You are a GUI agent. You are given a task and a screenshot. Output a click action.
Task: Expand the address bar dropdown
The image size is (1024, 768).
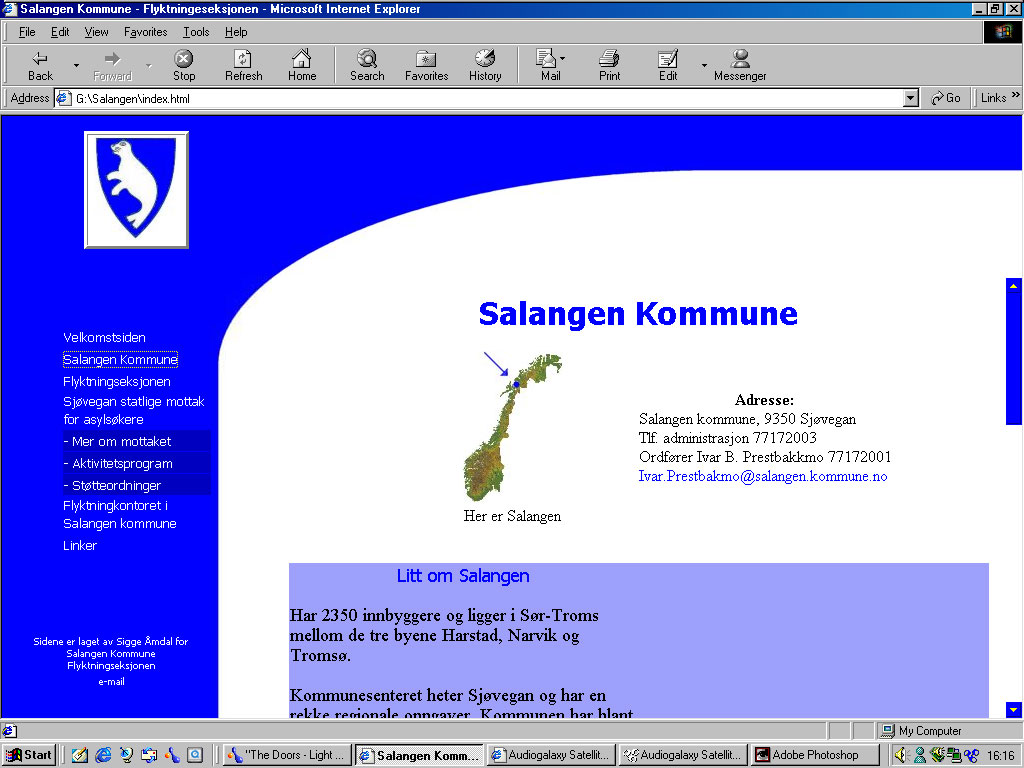[x=910, y=98]
